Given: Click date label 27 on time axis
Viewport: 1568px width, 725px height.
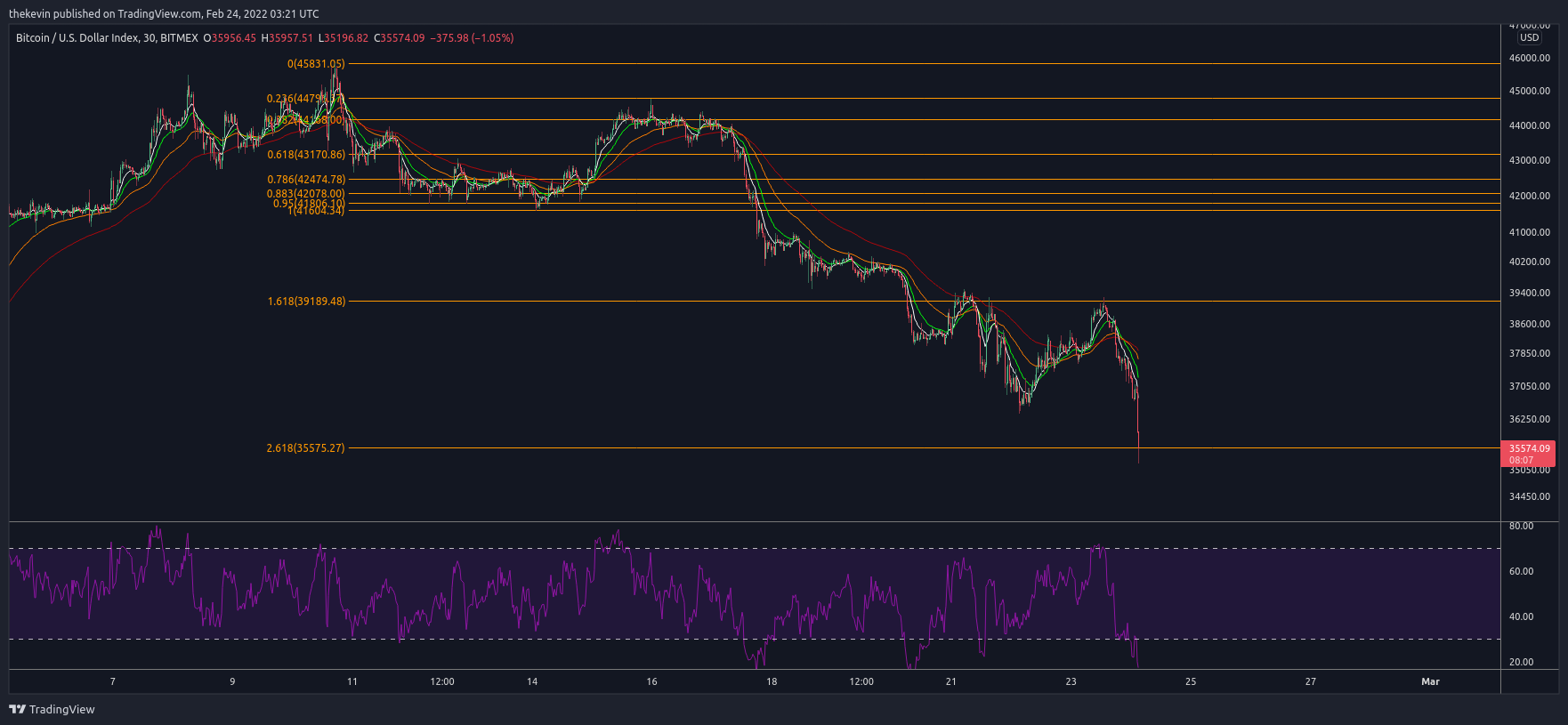Looking at the screenshot, I should pos(1311,681).
